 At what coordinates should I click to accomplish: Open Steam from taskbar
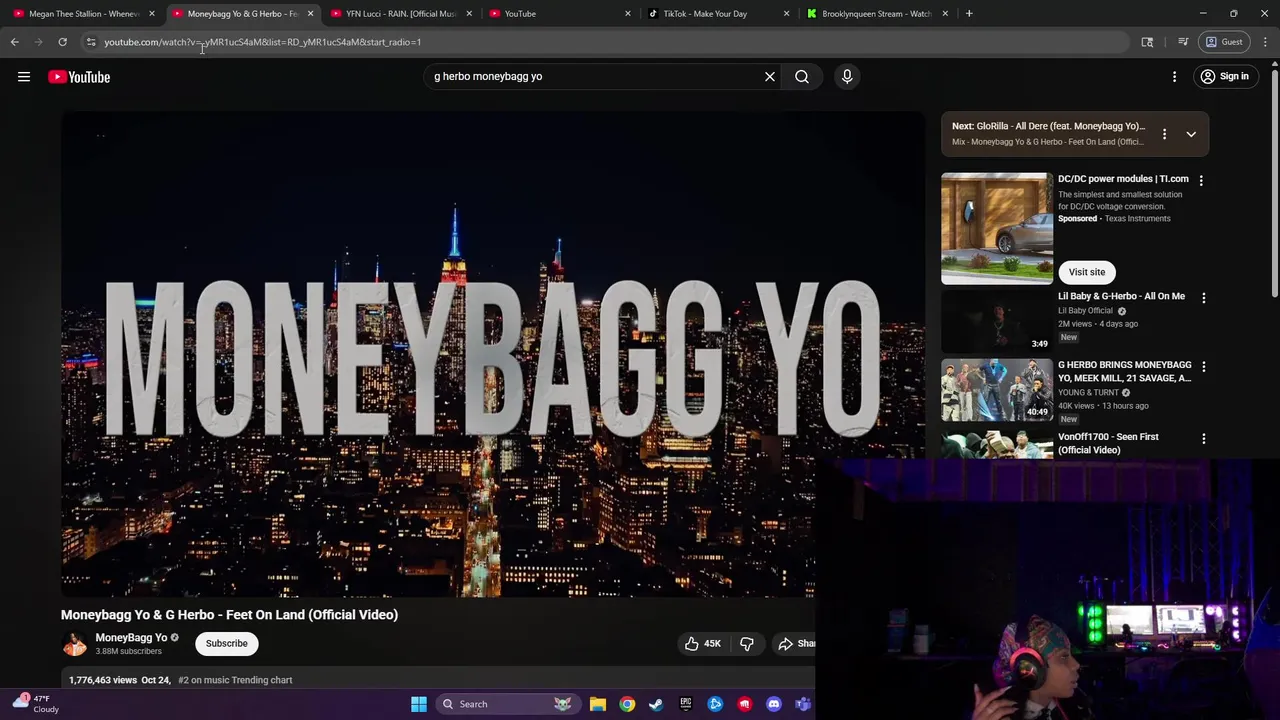point(656,704)
